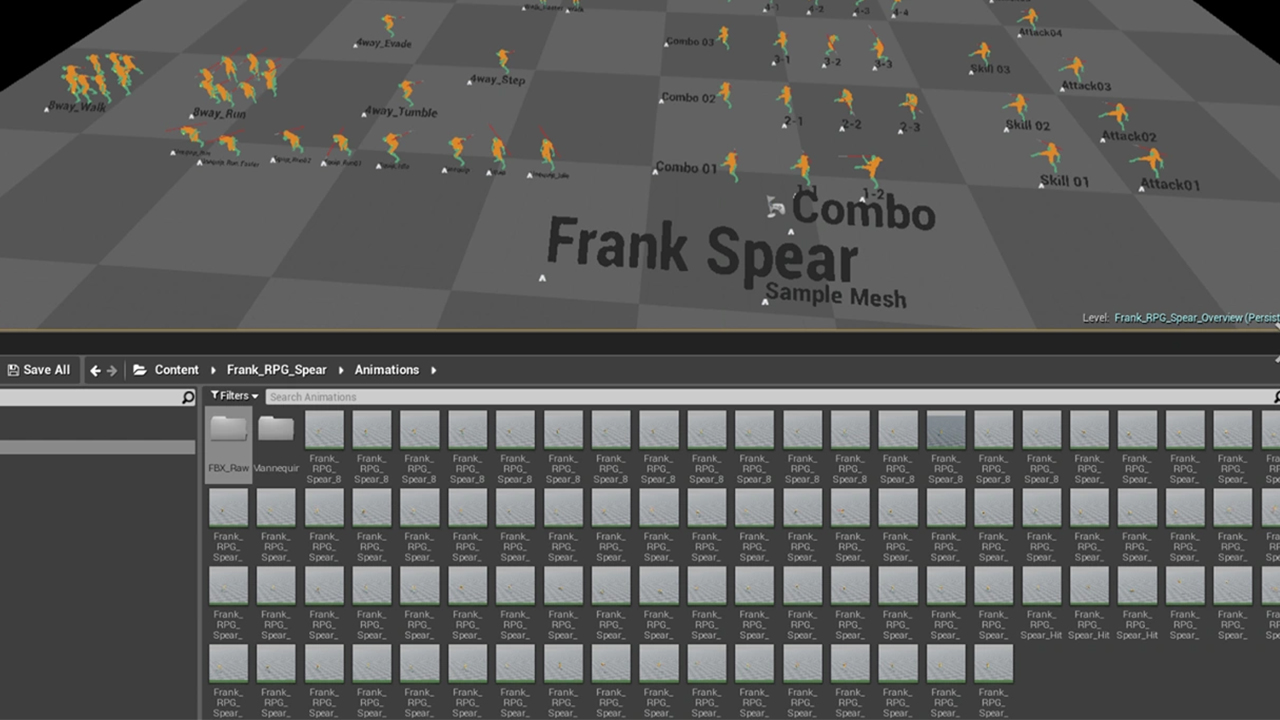1280x720 pixels.
Task: Open the Mannequin folder
Action: point(276,432)
